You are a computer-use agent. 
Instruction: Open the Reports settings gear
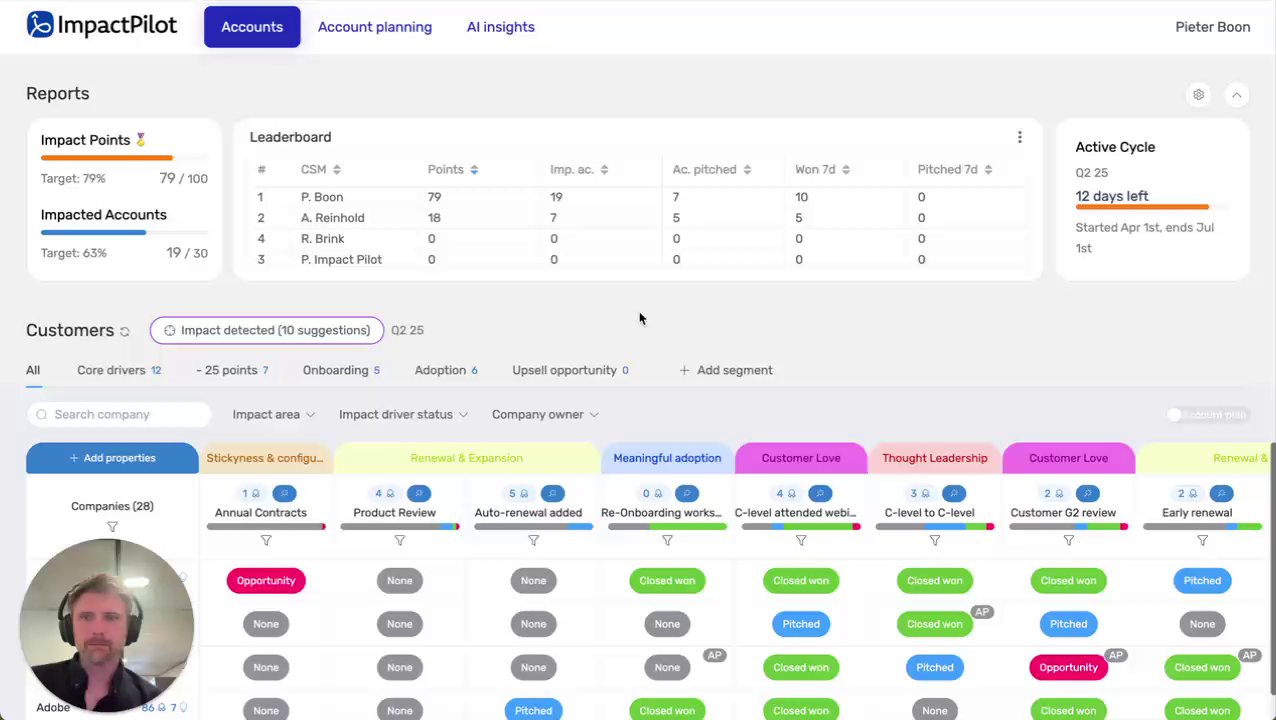click(x=1198, y=95)
